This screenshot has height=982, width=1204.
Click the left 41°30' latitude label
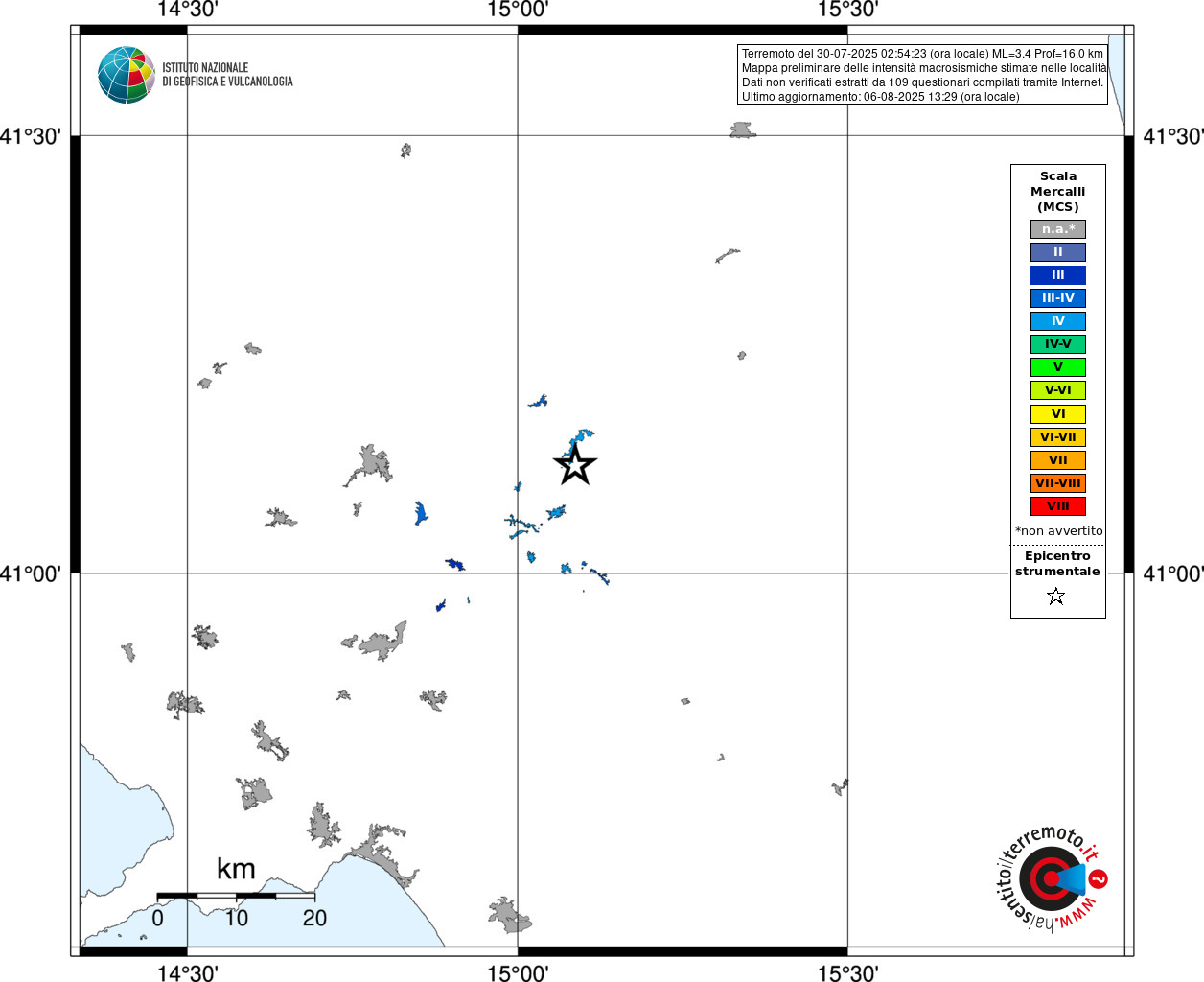tap(31, 136)
